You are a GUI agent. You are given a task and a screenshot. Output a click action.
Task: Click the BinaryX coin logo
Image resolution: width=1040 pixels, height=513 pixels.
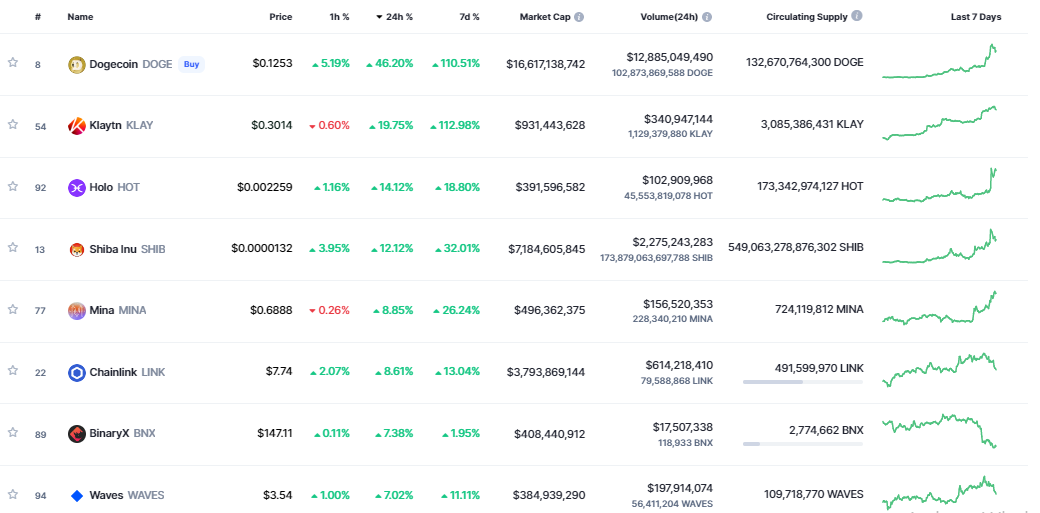coord(77,434)
